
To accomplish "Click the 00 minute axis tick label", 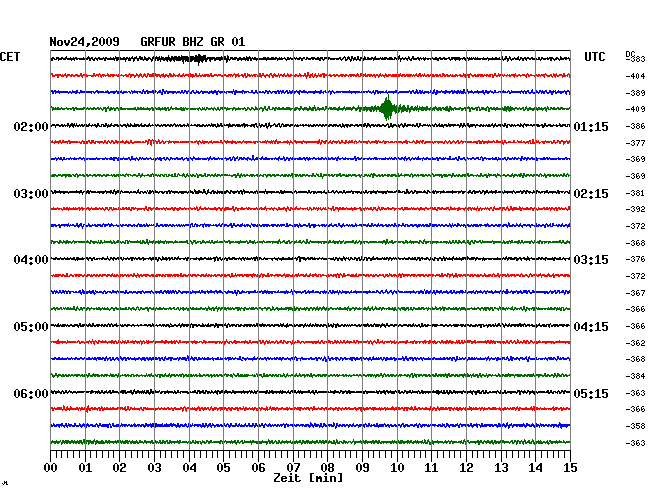I will [x=51, y=467].
